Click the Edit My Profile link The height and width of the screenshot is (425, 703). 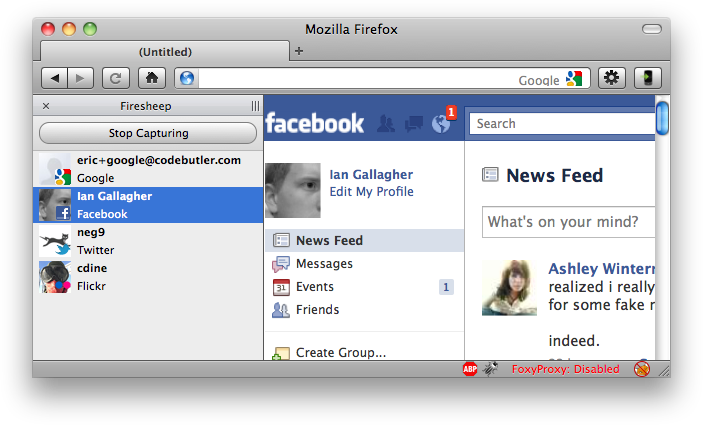point(371,192)
